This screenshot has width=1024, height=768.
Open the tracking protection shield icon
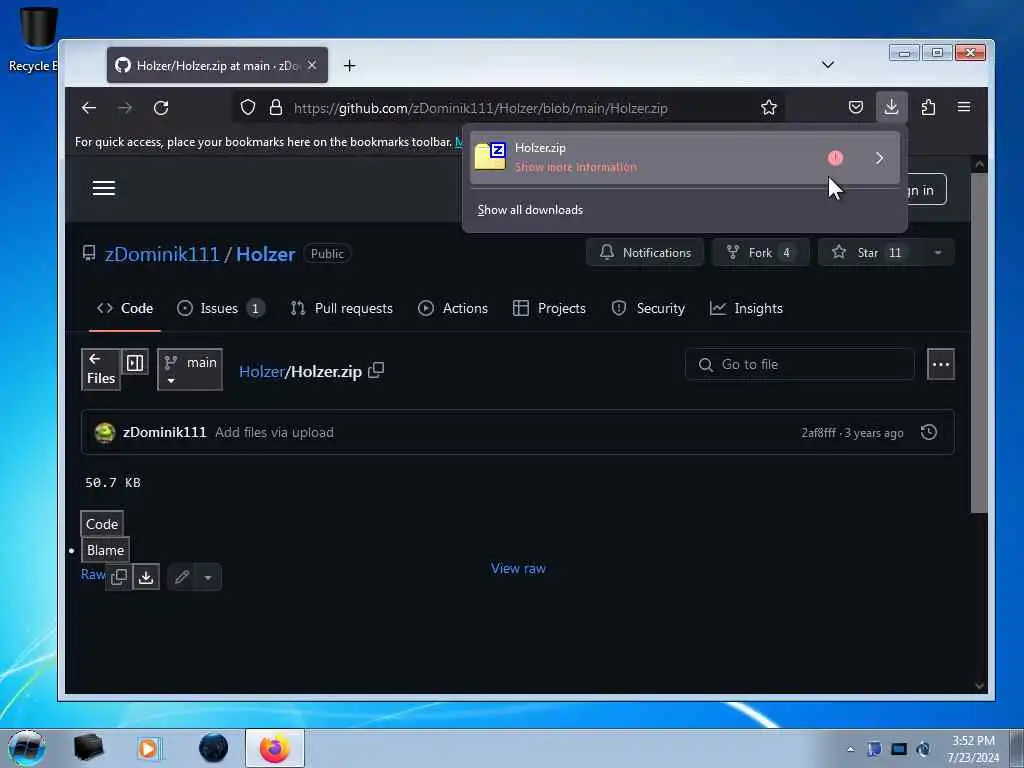point(248,107)
